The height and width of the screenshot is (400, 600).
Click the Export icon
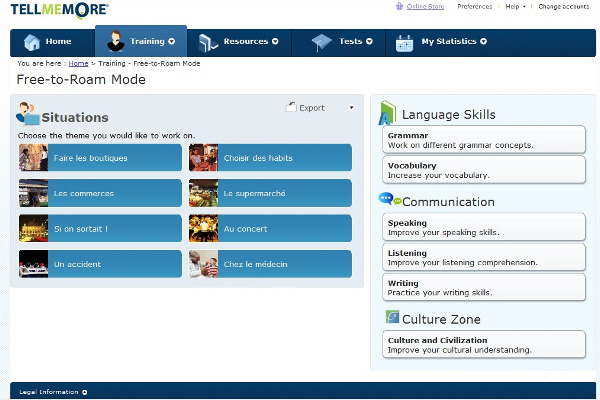(291, 107)
